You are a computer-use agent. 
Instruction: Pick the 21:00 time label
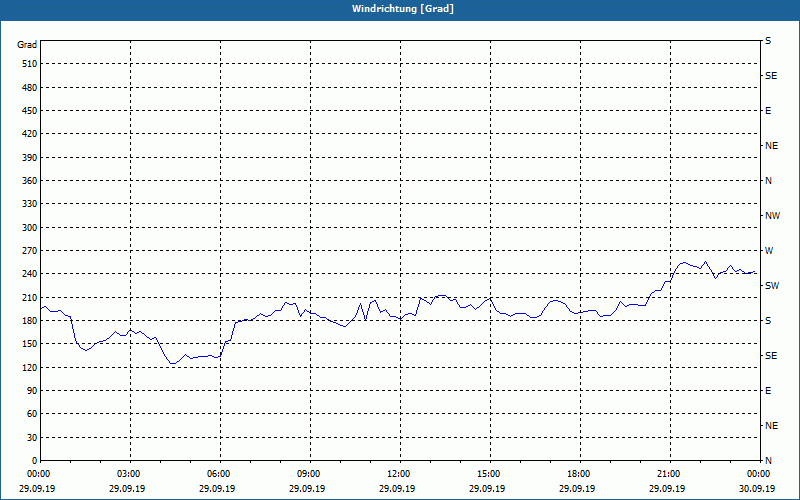click(670, 474)
